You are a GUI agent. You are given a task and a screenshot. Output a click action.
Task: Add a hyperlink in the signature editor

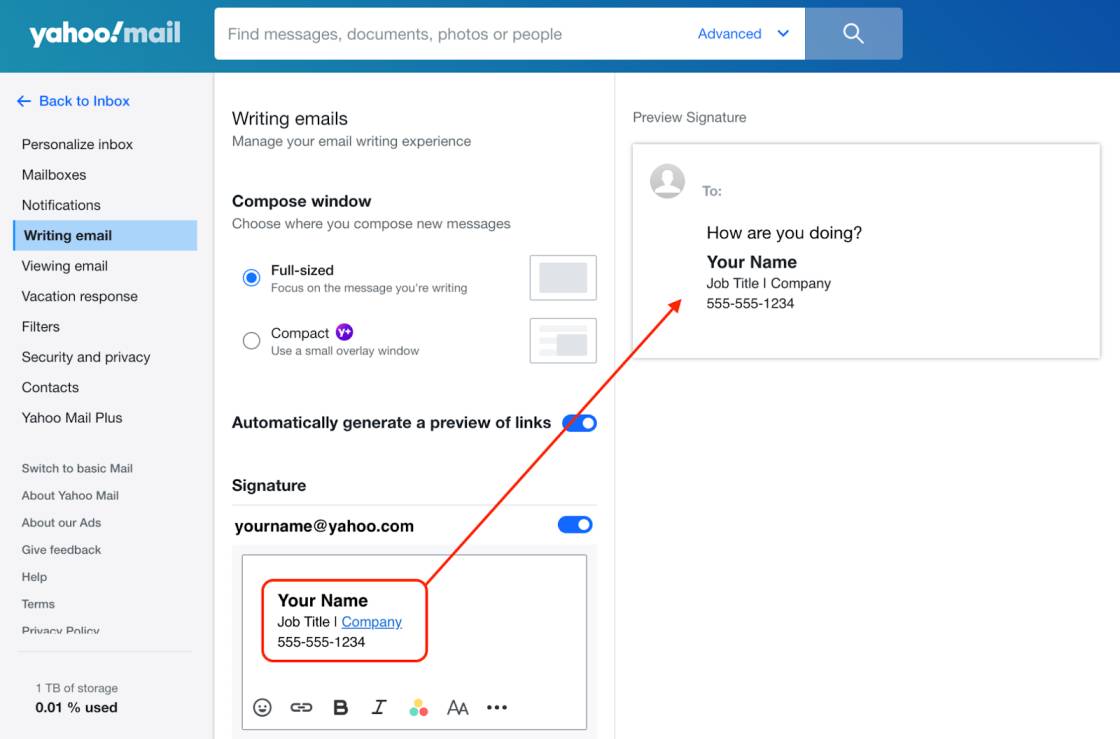(301, 707)
